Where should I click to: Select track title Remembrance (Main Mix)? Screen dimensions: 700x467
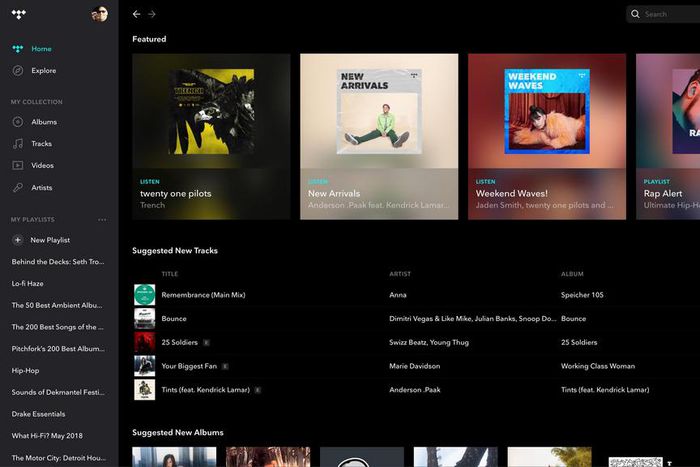[203, 295]
